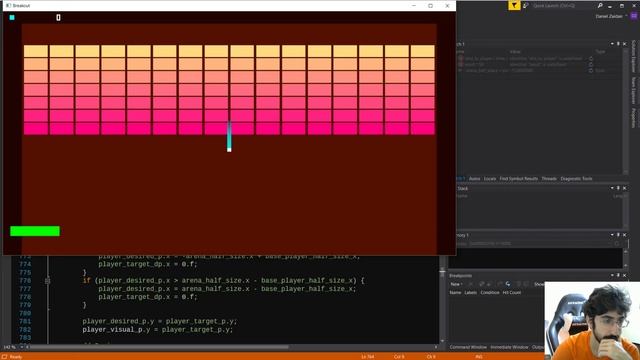Viewport: 640px width, 360px height.
Task: Open the Solution Explorer side tab
Action: click(634, 56)
